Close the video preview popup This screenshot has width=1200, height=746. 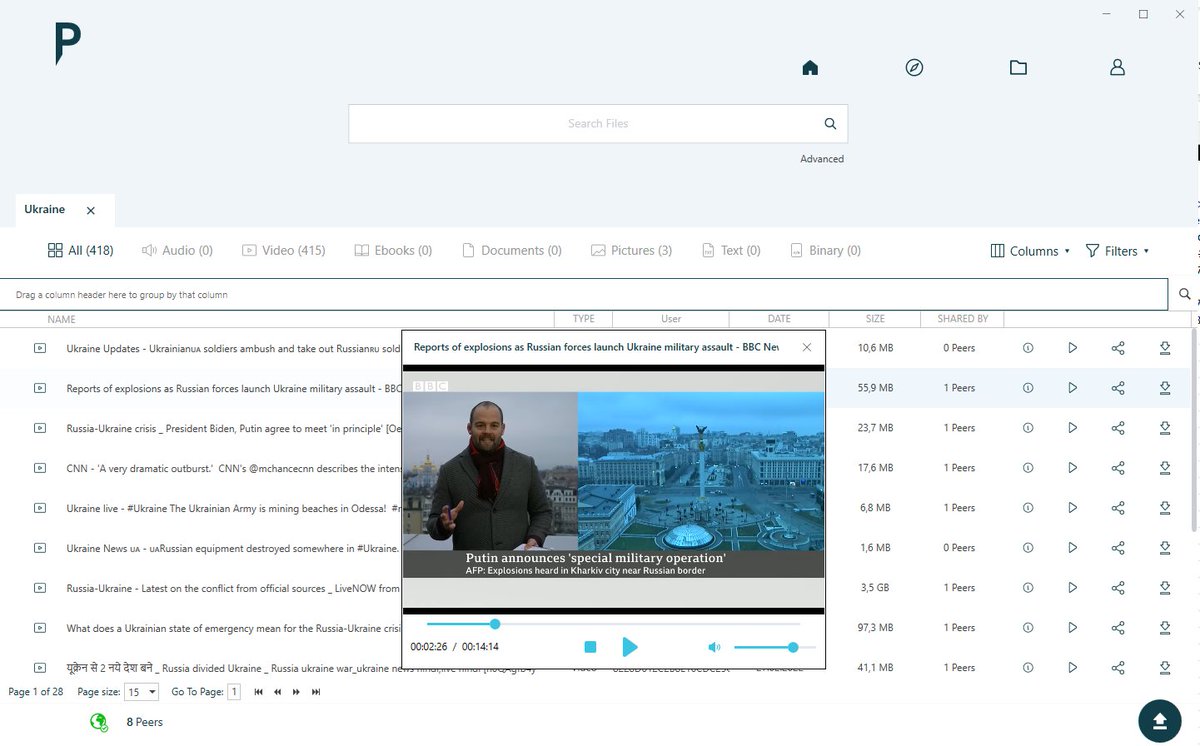click(x=807, y=347)
